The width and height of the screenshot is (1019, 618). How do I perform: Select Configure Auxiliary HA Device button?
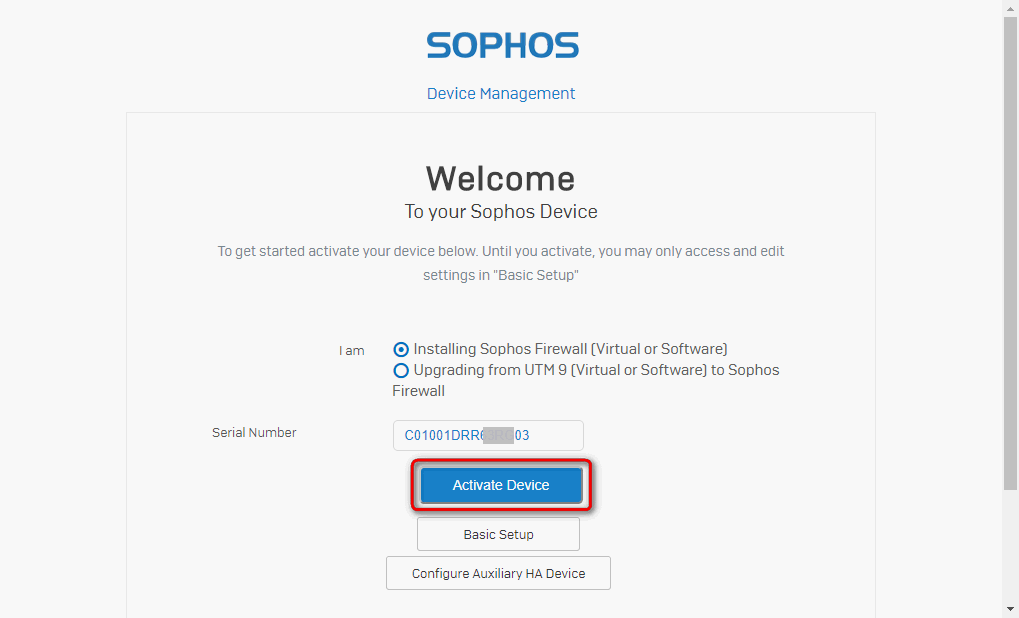click(x=498, y=573)
